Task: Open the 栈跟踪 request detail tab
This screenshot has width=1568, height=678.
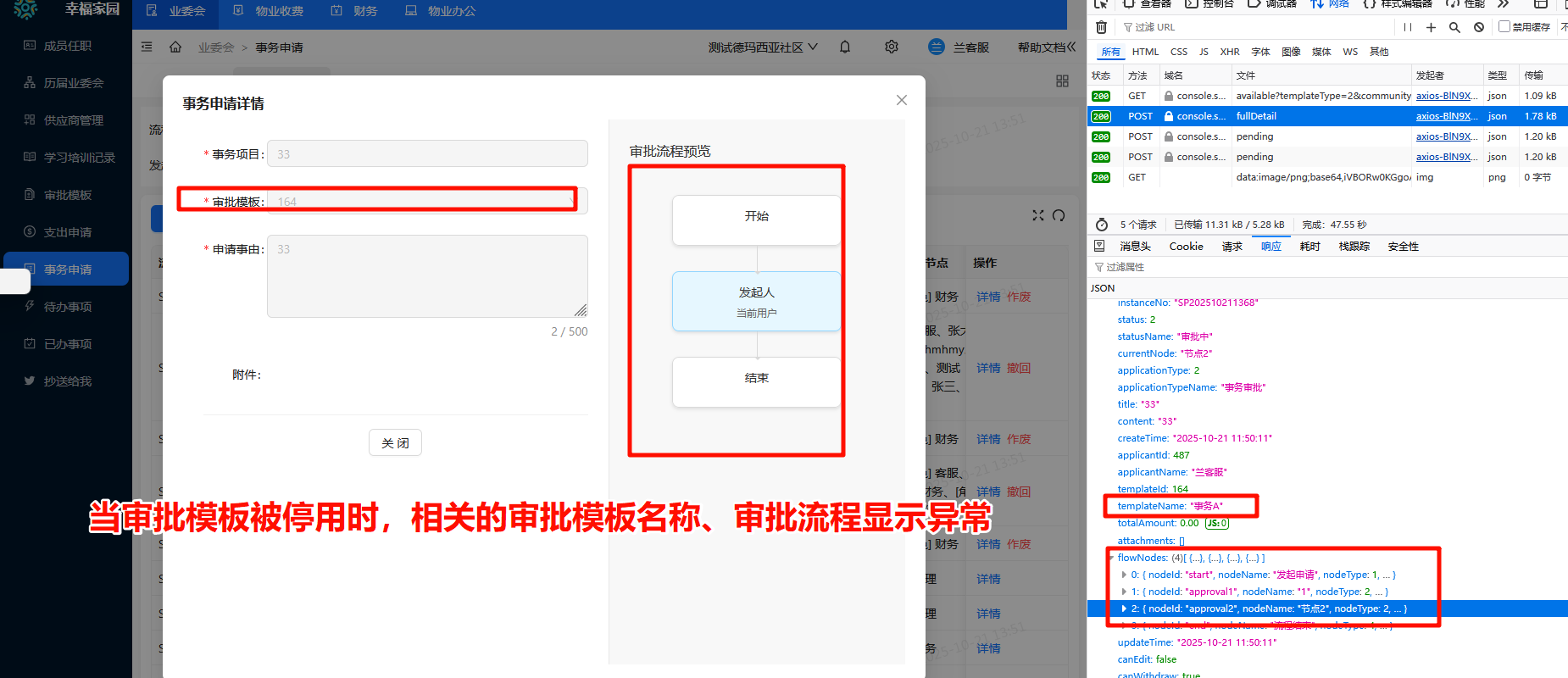Action: [x=1354, y=247]
